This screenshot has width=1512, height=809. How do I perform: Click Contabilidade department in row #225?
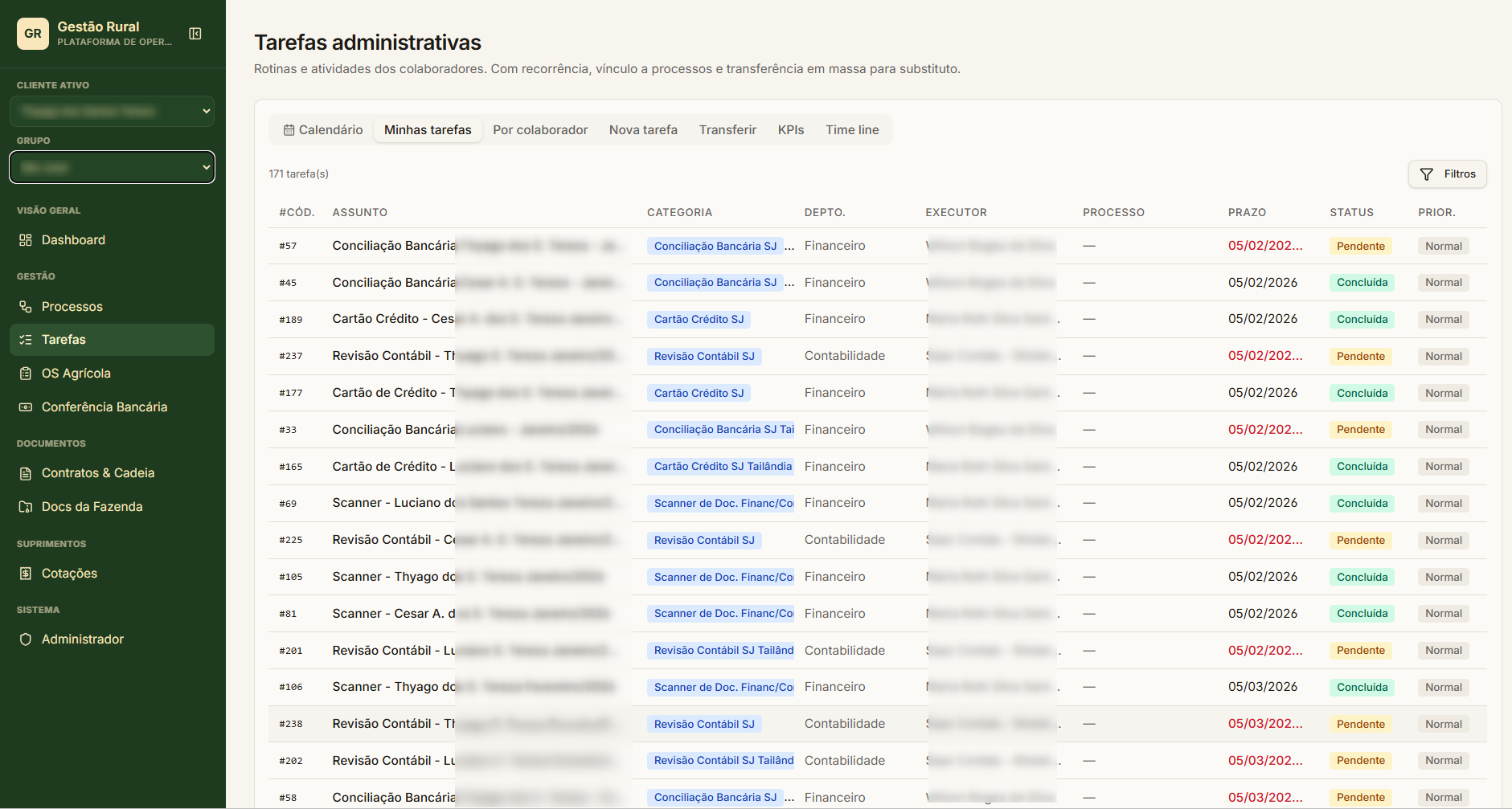coord(845,540)
